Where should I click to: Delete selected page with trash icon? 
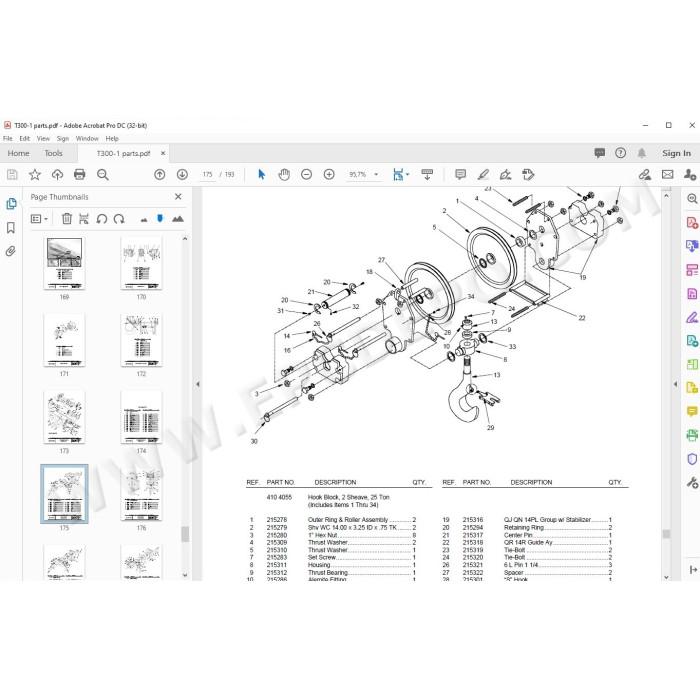point(67,219)
